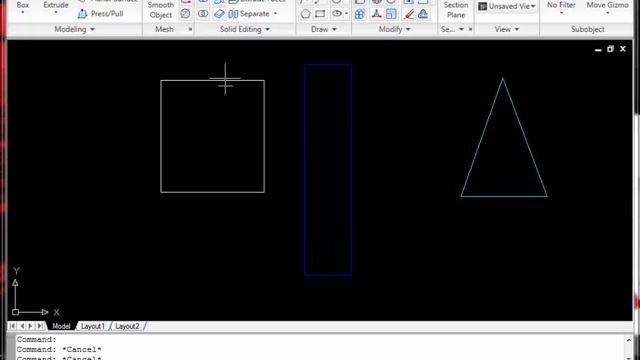
Task: Click the UCS origin icon
Action: click(x=16, y=312)
